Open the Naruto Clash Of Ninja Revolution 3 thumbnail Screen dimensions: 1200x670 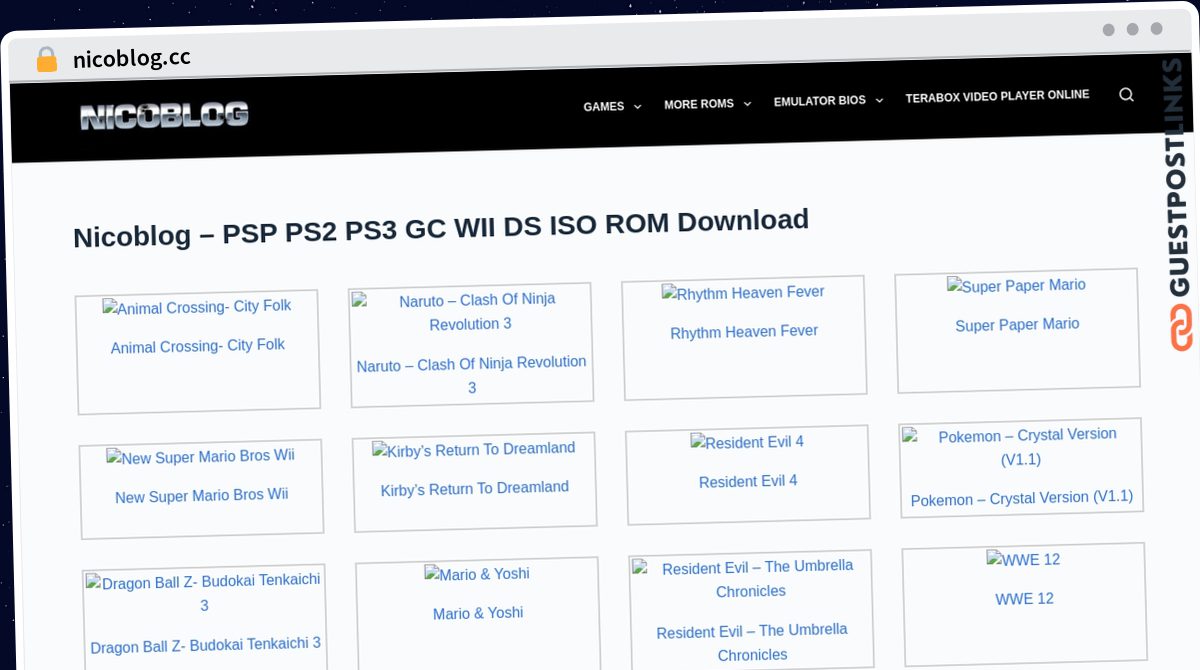click(x=470, y=312)
